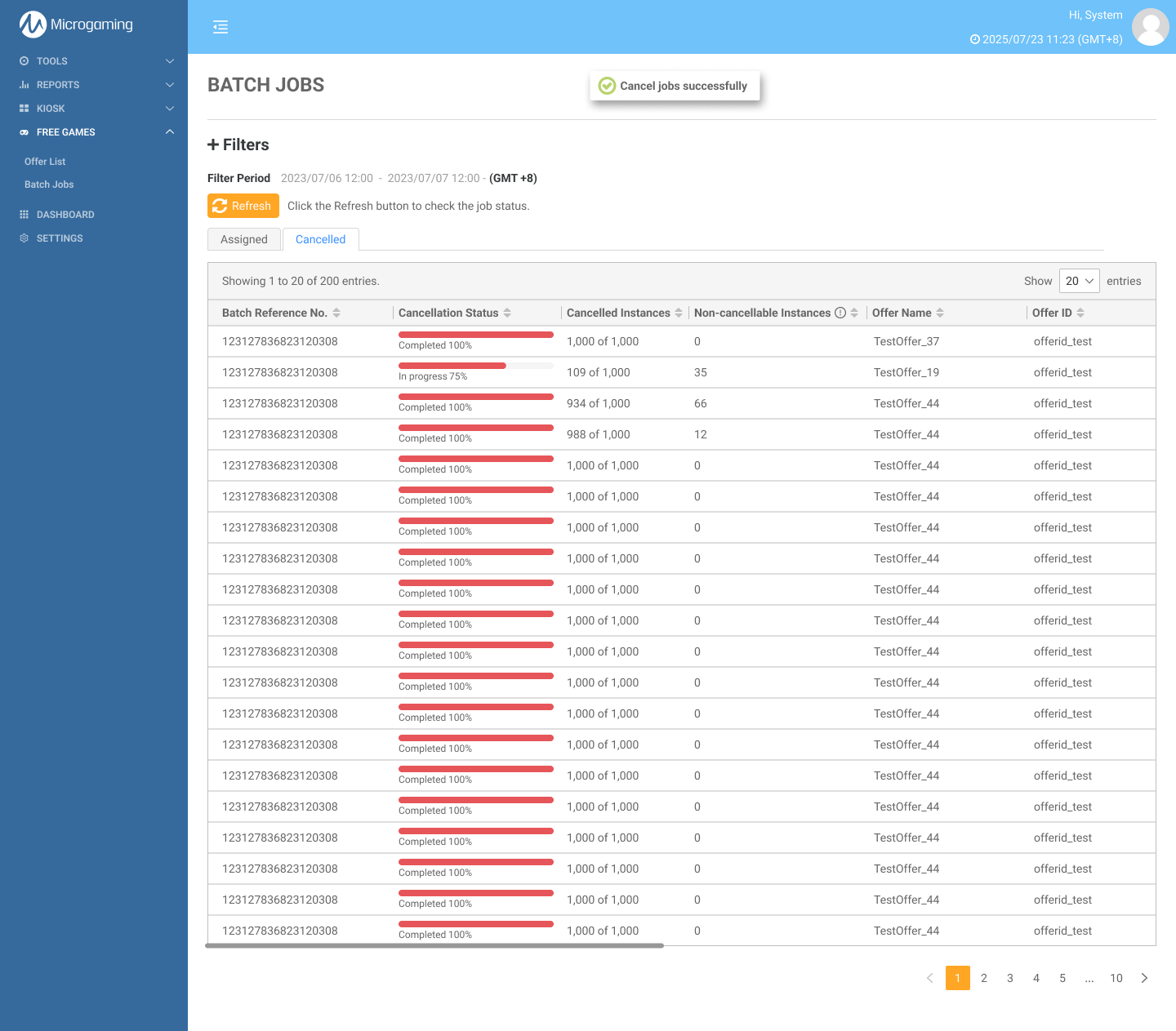Switch to the Assigned tab
1176x1031 pixels.
point(244,239)
